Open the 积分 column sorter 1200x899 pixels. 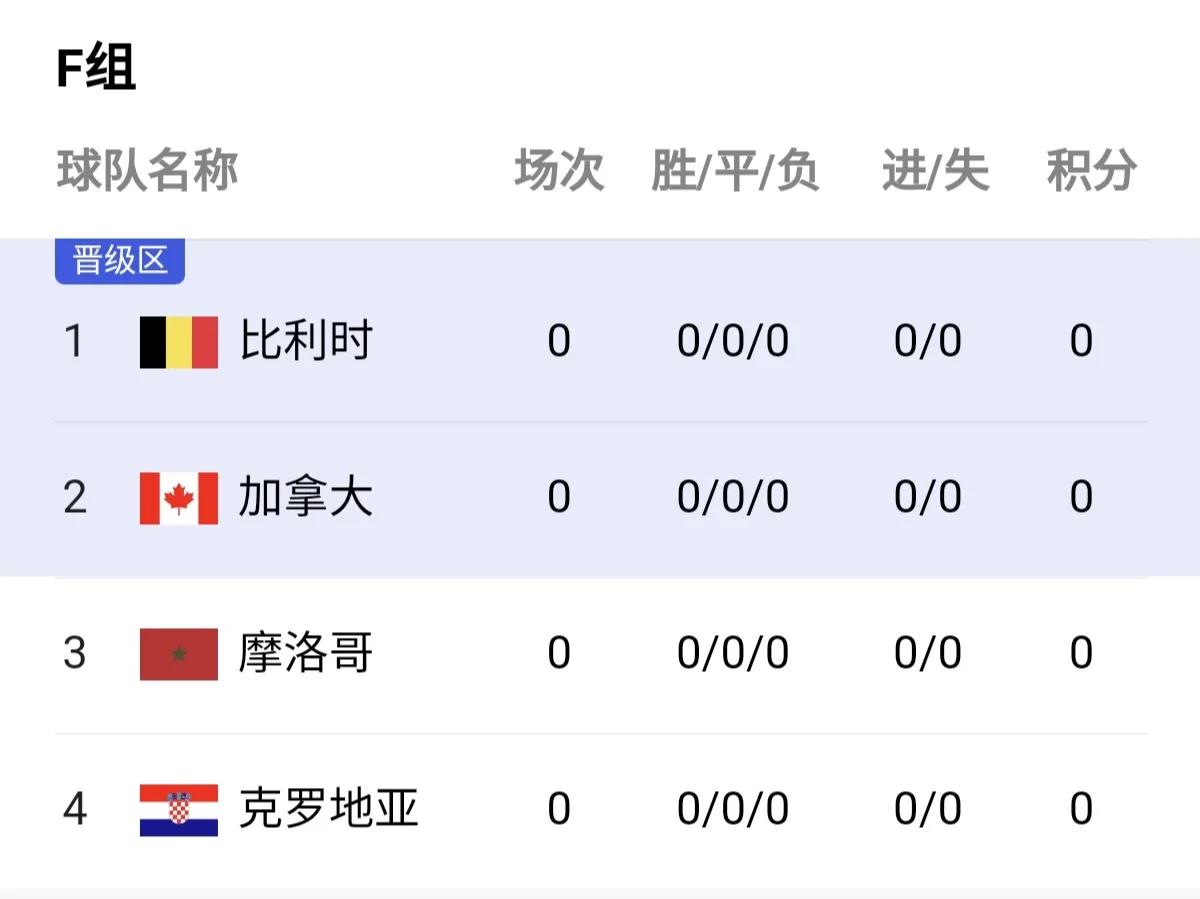click(x=1093, y=170)
